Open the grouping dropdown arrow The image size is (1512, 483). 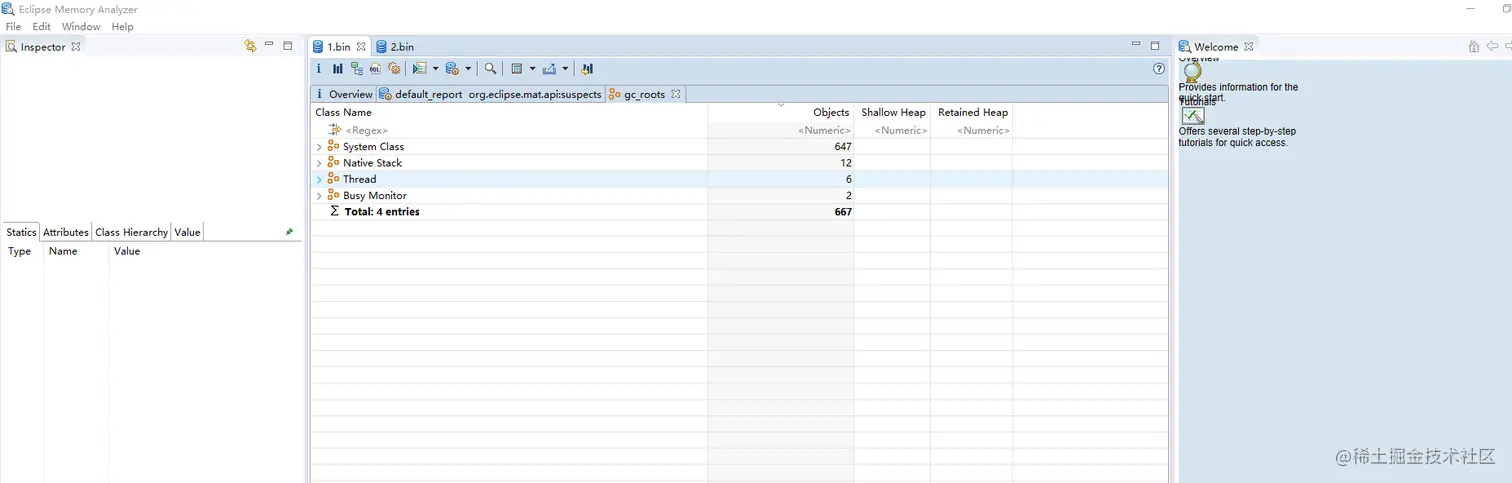tap(532, 69)
